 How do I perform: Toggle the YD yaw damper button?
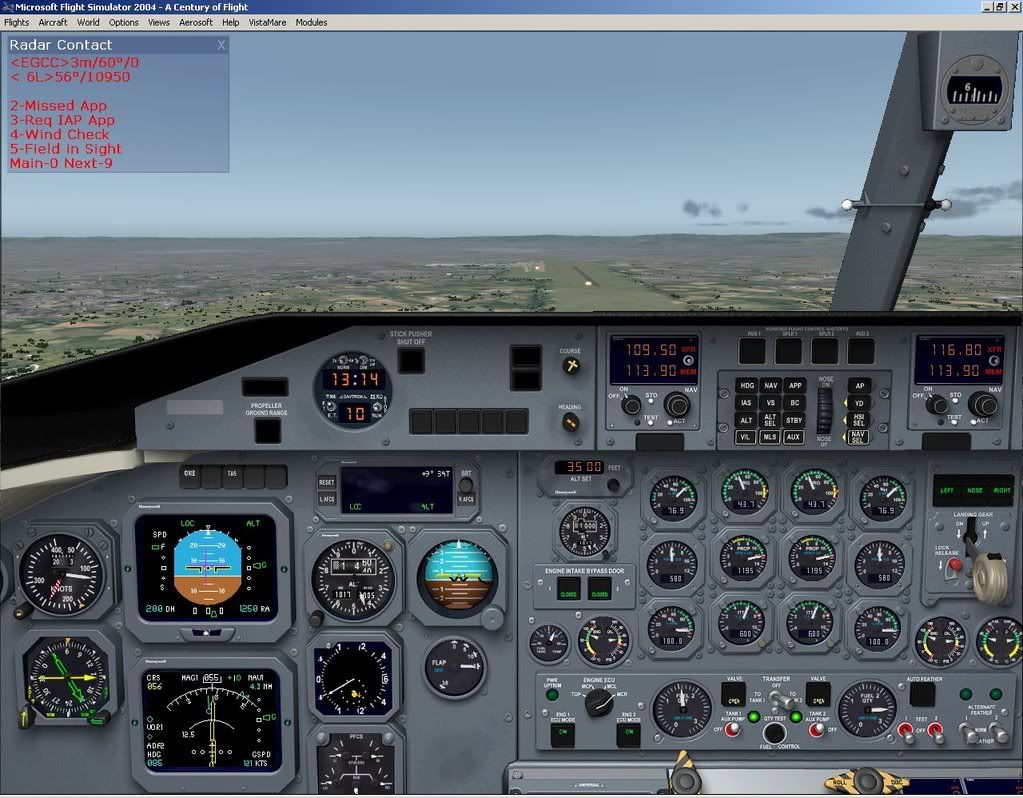click(859, 403)
